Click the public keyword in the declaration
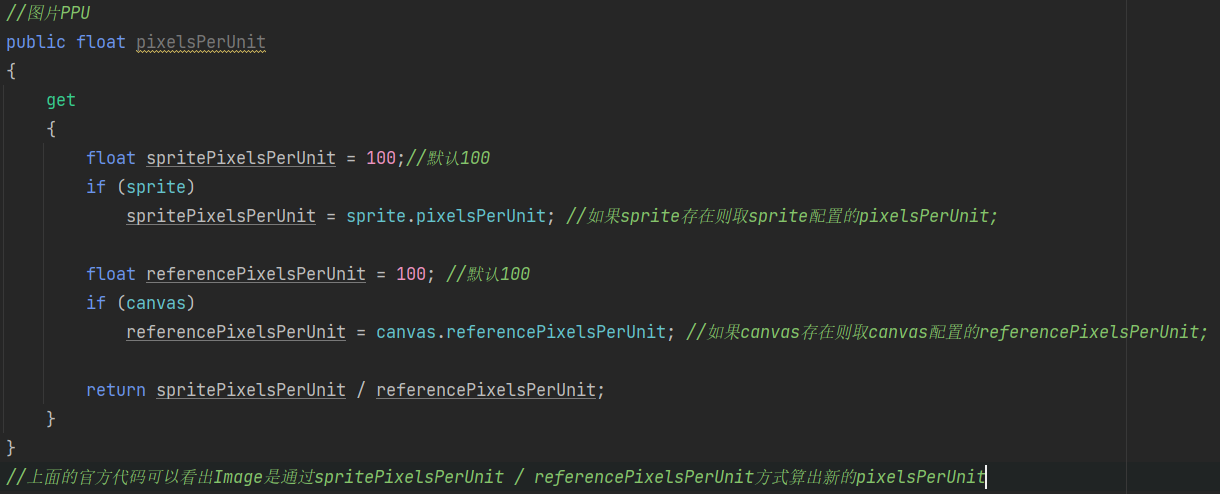The height and width of the screenshot is (494, 1220). [36, 42]
